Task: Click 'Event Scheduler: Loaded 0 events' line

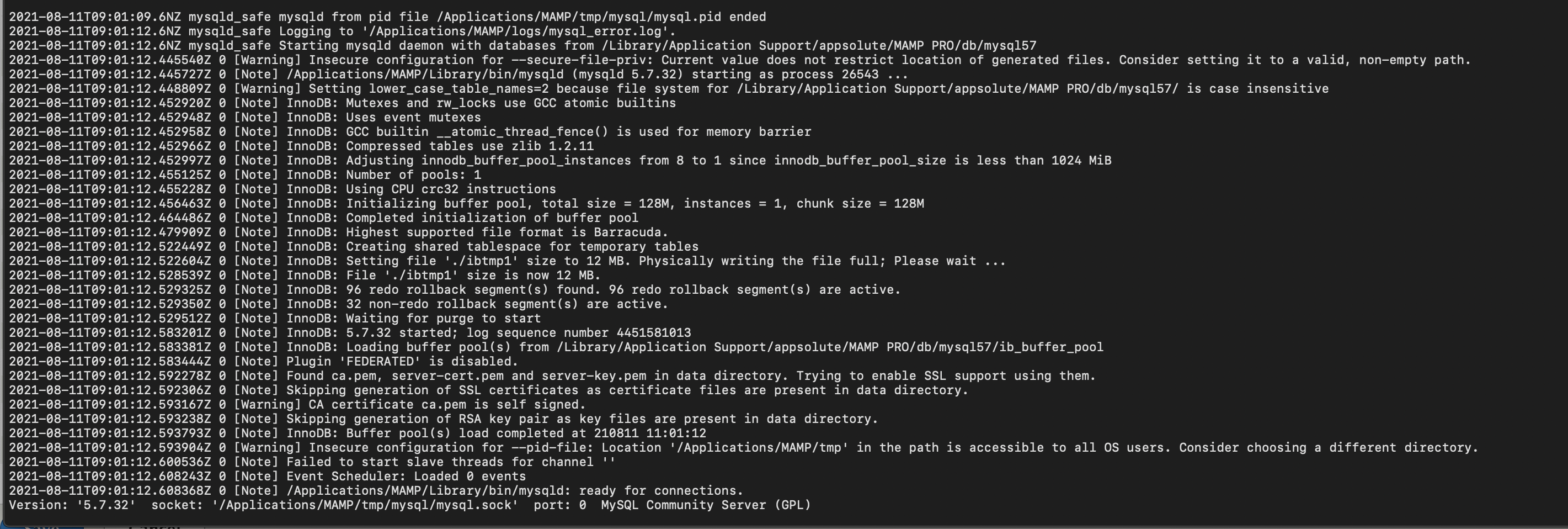Action: click(267, 476)
